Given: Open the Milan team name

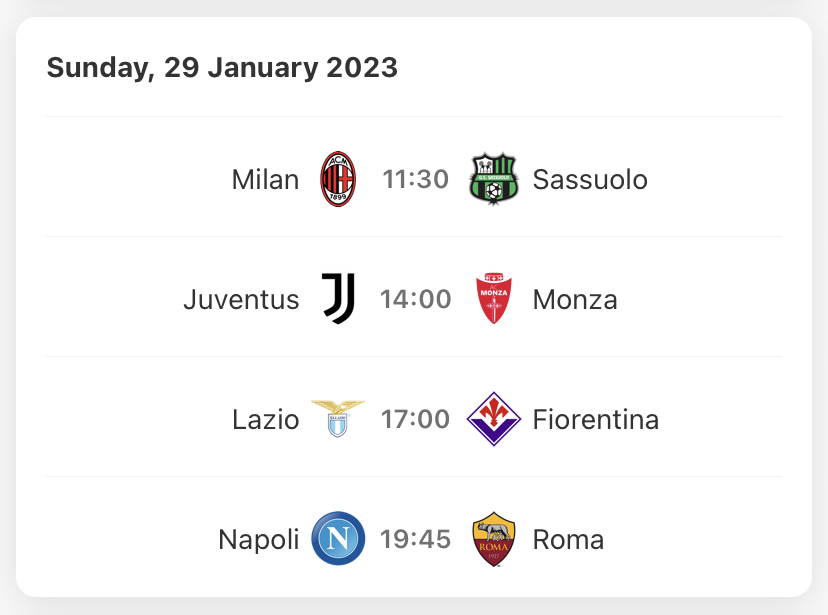Looking at the screenshot, I should click(x=266, y=179).
